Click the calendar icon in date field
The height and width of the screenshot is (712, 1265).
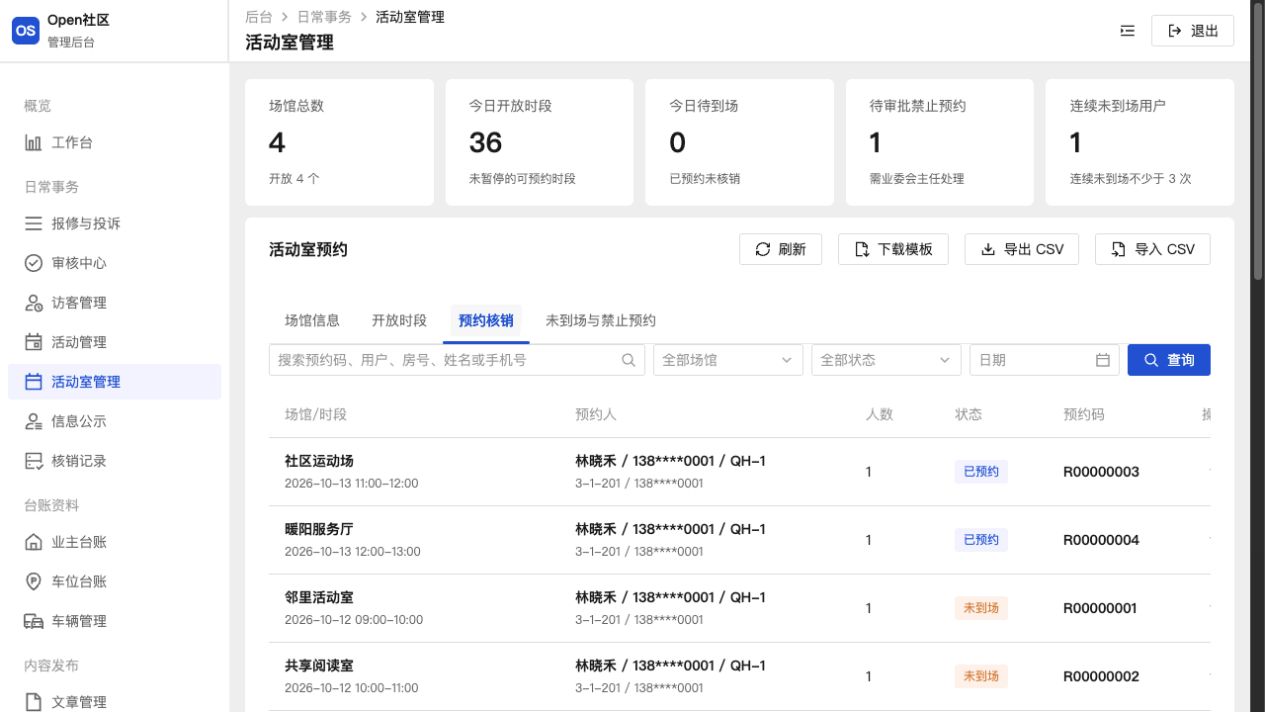tap(1103, 360)
